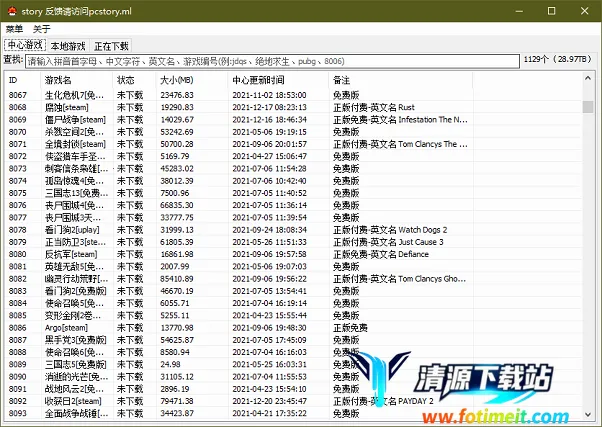Click update time 2021-07-04 16:19:14

[x=270, y=304]
